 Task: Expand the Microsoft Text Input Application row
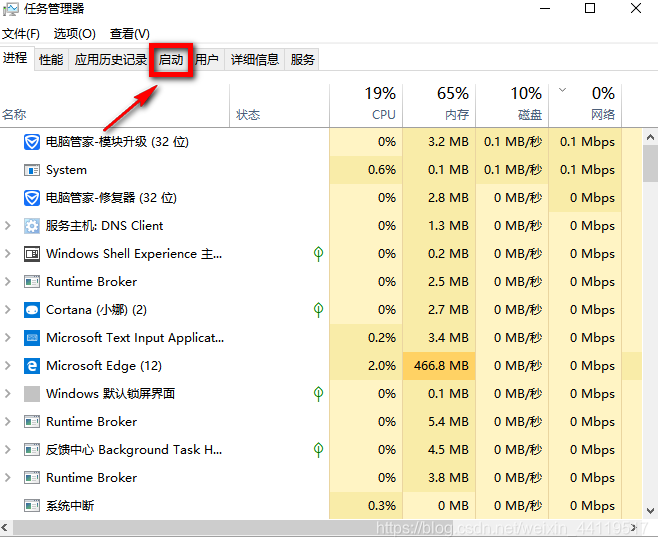pyautogui.click(x=8, y=338)
